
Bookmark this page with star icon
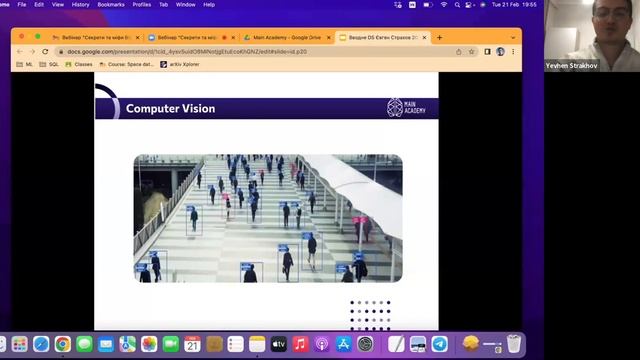pos(471,52)
